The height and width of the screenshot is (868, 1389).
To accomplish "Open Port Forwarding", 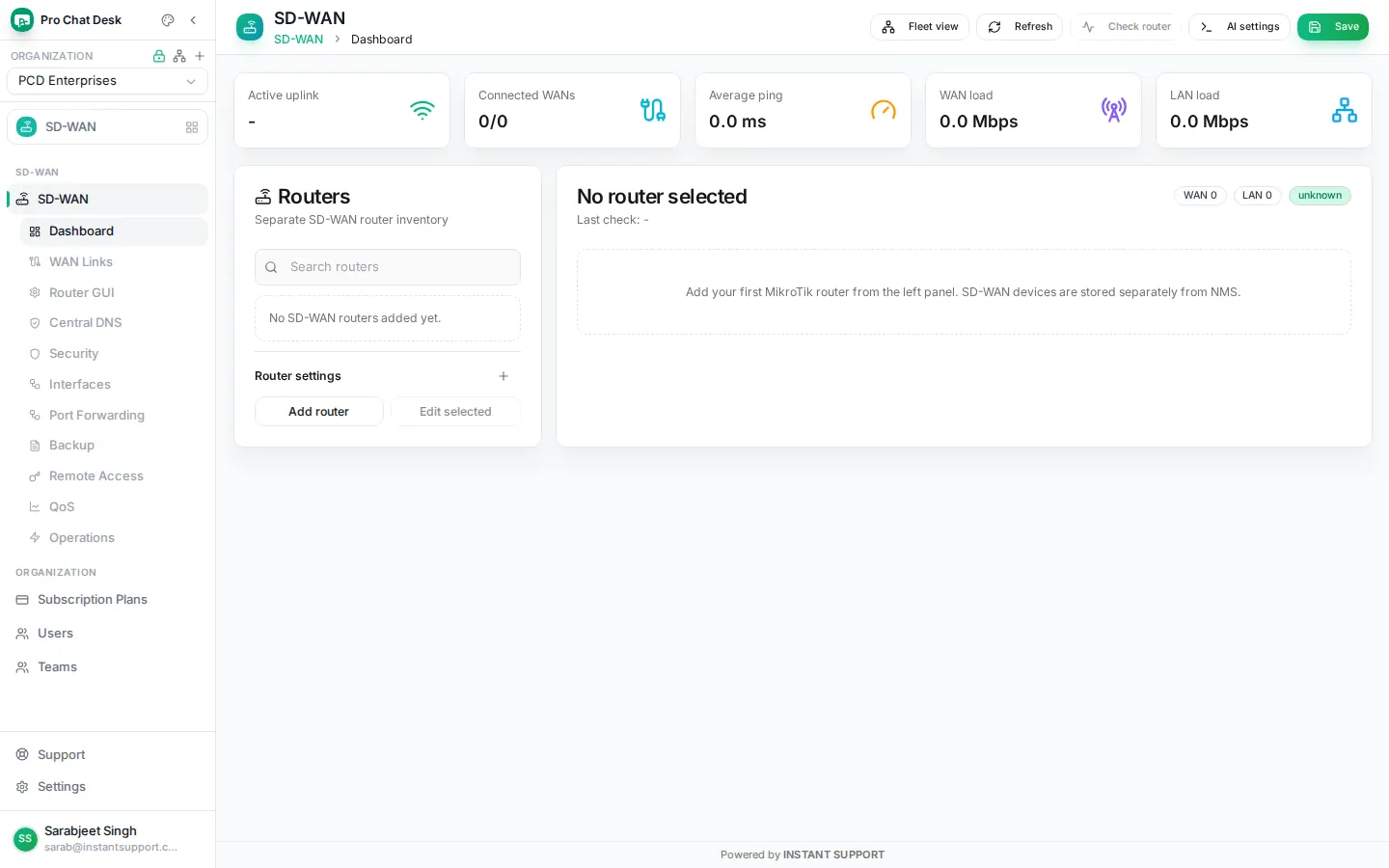I will coord(114,416).
